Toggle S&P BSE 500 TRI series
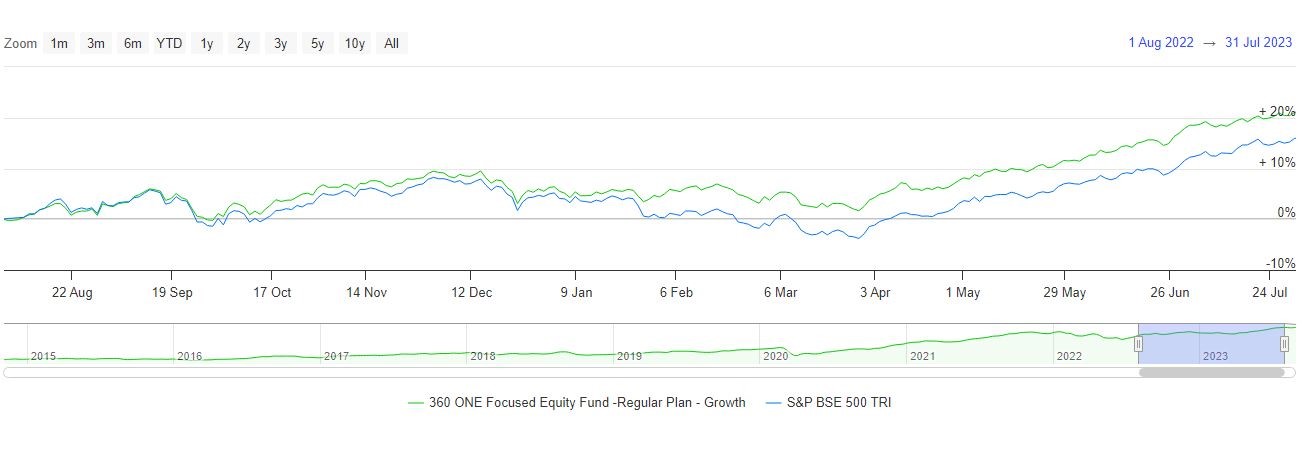Image resolution: width=1311 pixels, height=450 pixels. tap(827, 403)
